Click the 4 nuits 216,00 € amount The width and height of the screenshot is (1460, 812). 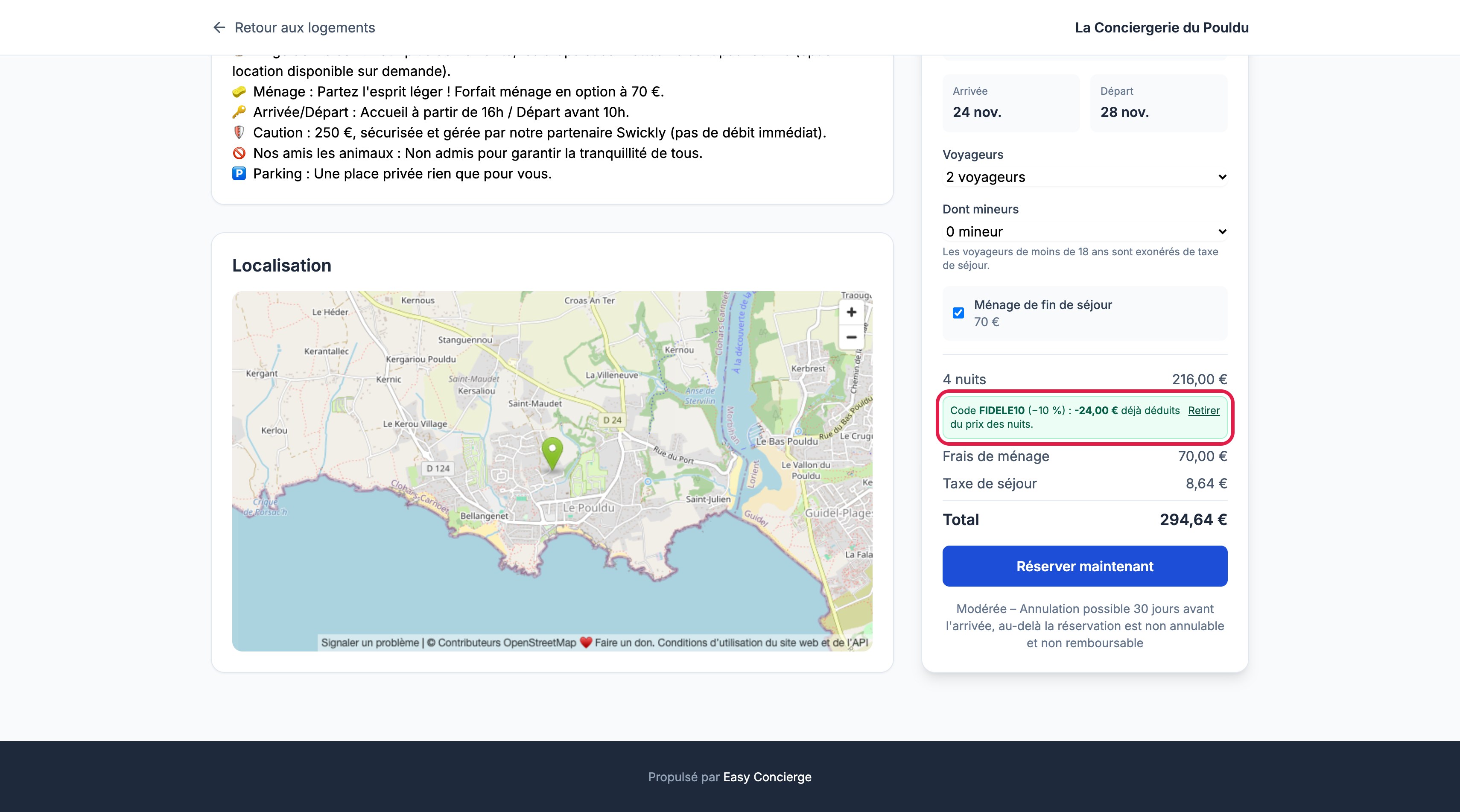pos(1199,379)
